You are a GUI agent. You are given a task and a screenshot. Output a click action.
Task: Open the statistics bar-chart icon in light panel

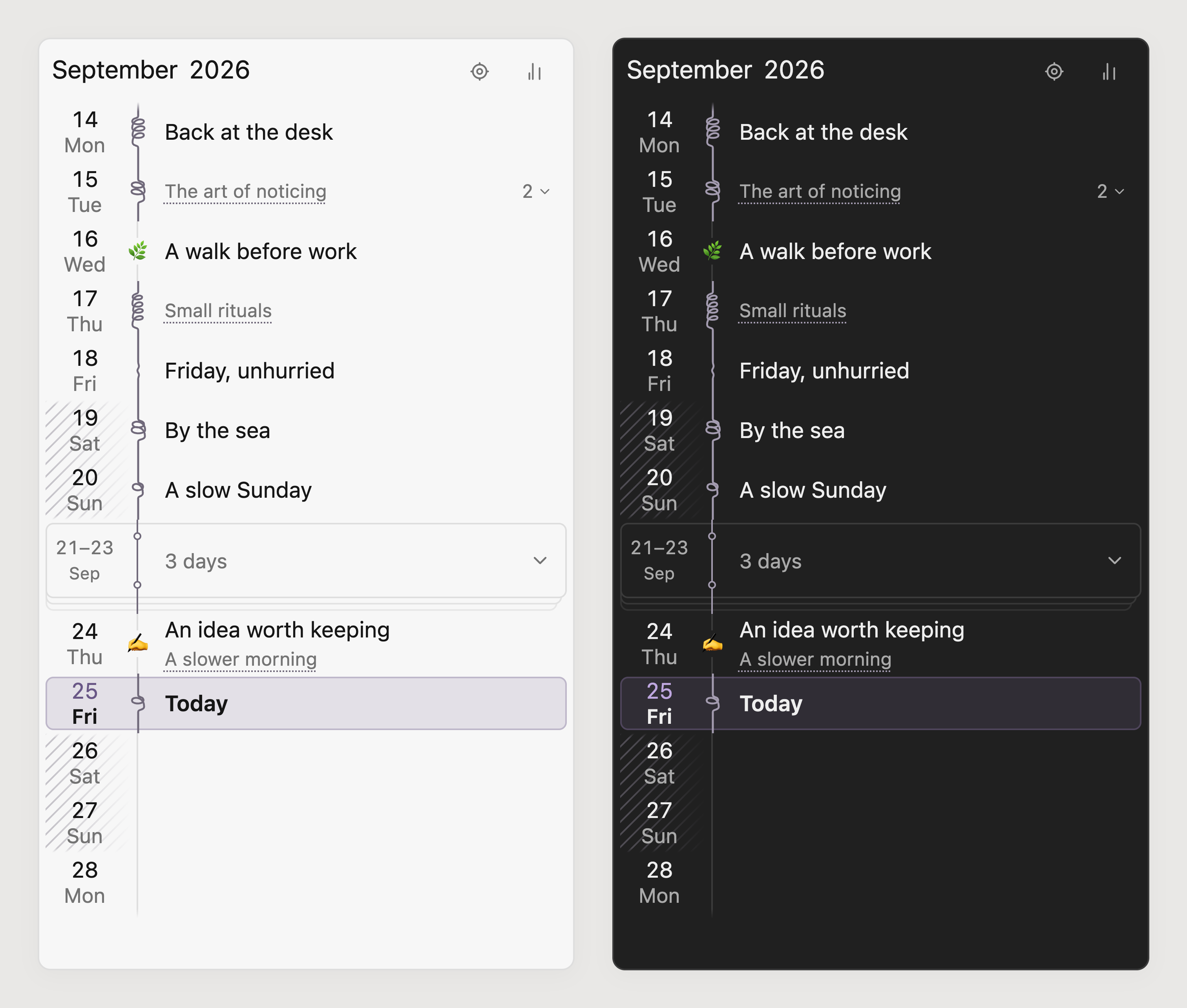(534, 71)
